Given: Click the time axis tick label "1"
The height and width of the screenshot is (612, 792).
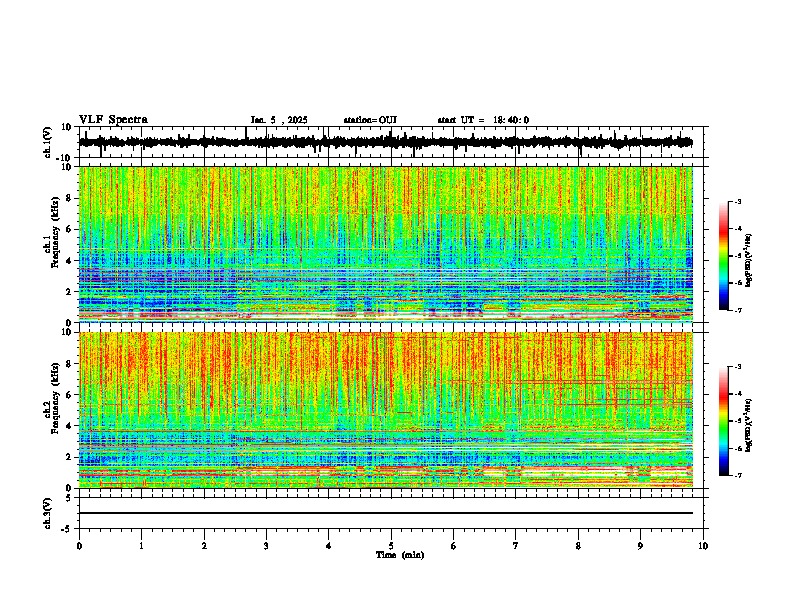Looking at the screenshot, I should coord(141,546).
